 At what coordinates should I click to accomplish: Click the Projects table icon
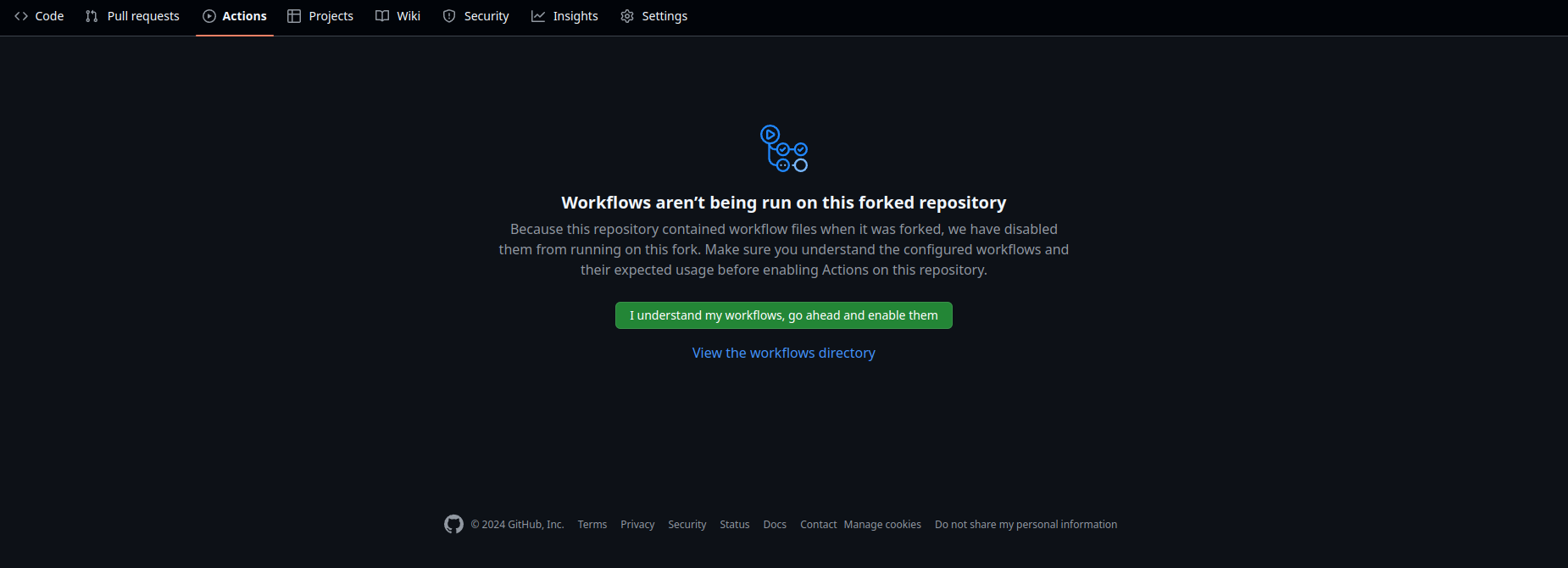pyautogui.click(x=294, y=16)
